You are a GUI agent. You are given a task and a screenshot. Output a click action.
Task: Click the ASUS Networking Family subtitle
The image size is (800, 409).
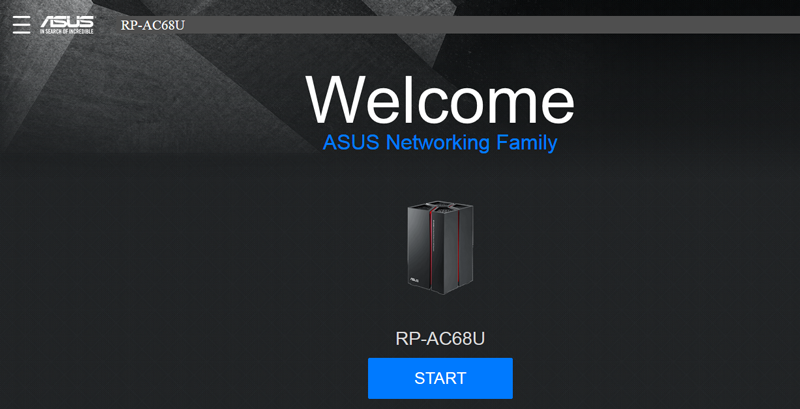(440, 143)
